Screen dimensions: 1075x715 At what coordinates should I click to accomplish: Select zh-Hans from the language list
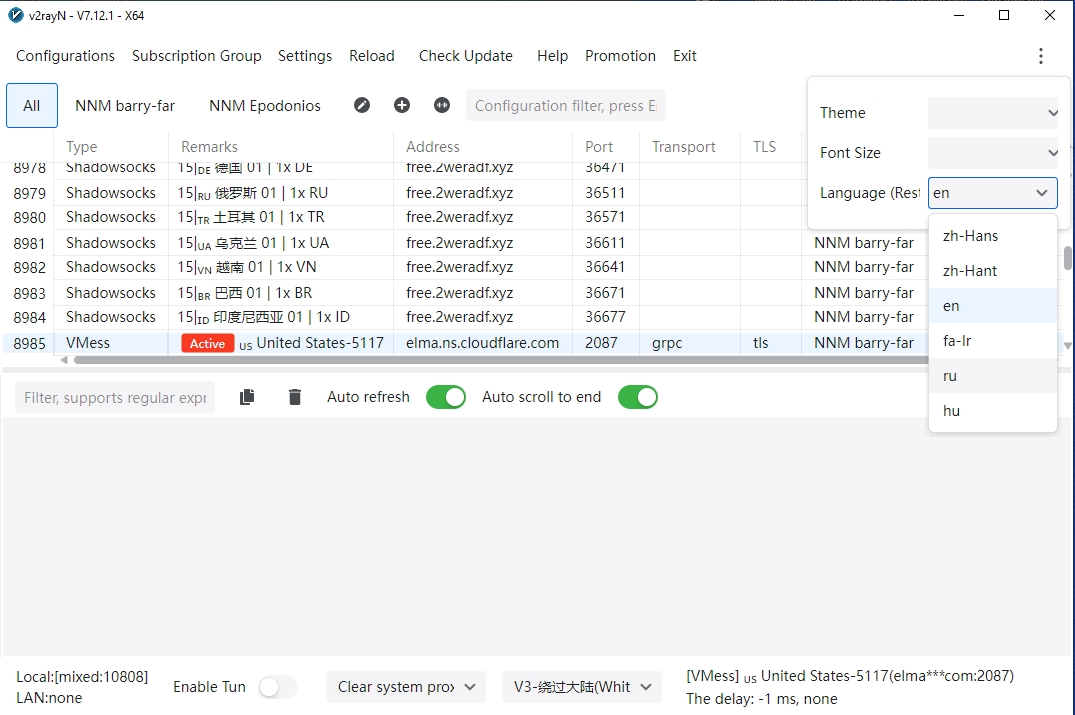(993, 236)
